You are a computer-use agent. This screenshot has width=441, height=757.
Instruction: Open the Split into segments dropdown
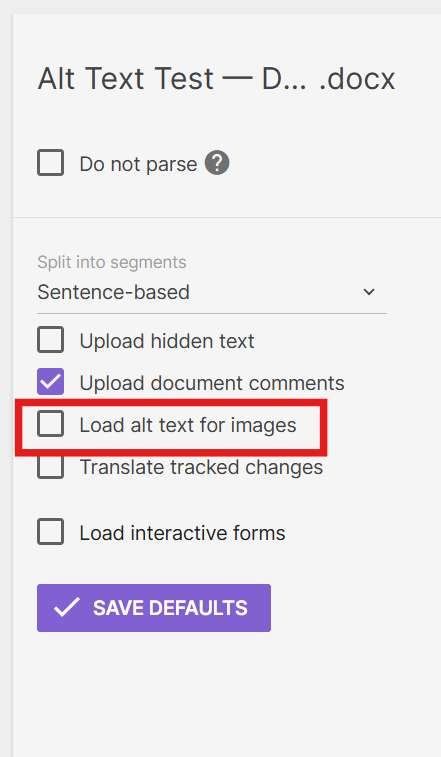(212, 292)
